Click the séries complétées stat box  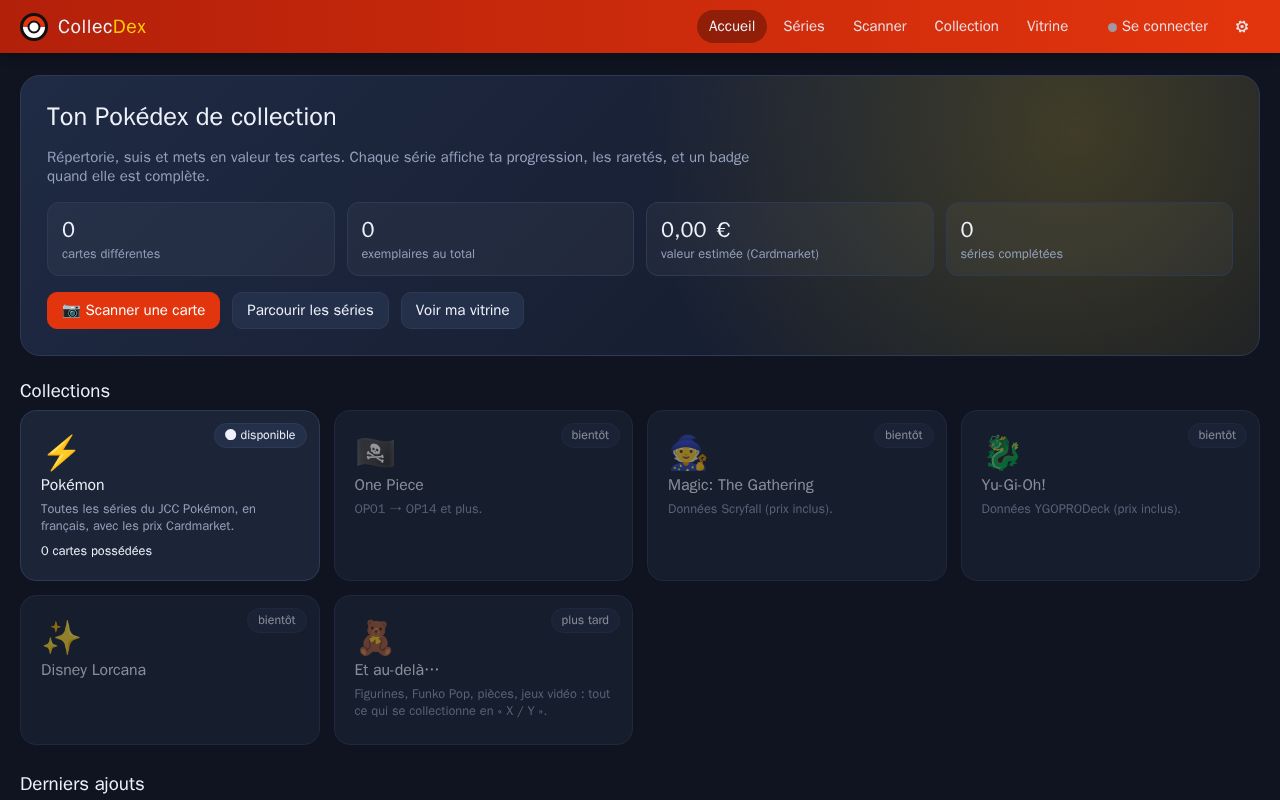coord(1089,239)
